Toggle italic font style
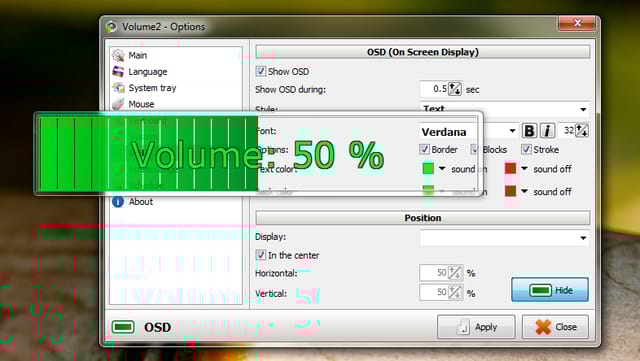This screenshot has height=361, width=640. pos(547,131)
